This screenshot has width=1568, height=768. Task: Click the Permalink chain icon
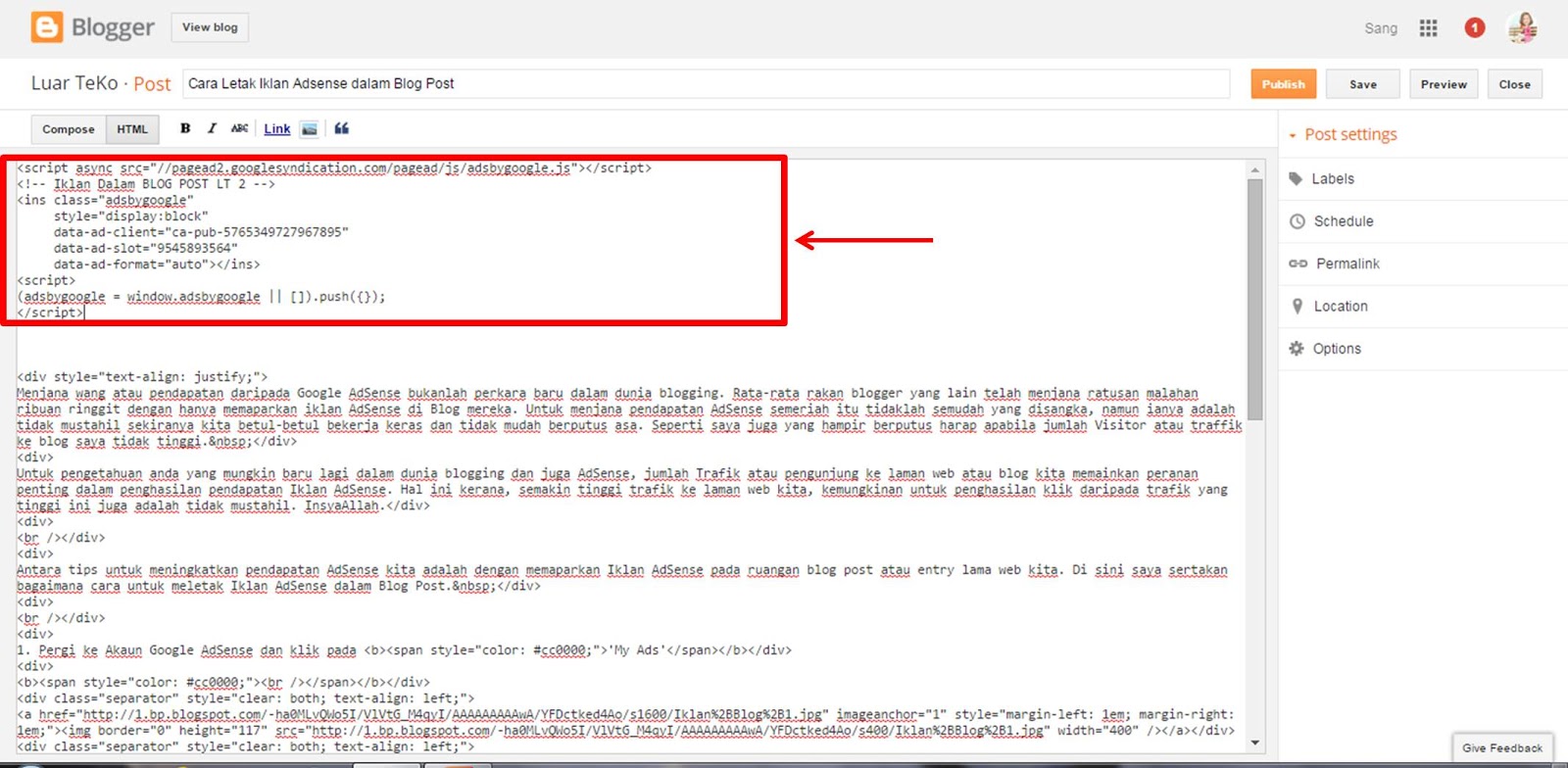[1298, 264]
